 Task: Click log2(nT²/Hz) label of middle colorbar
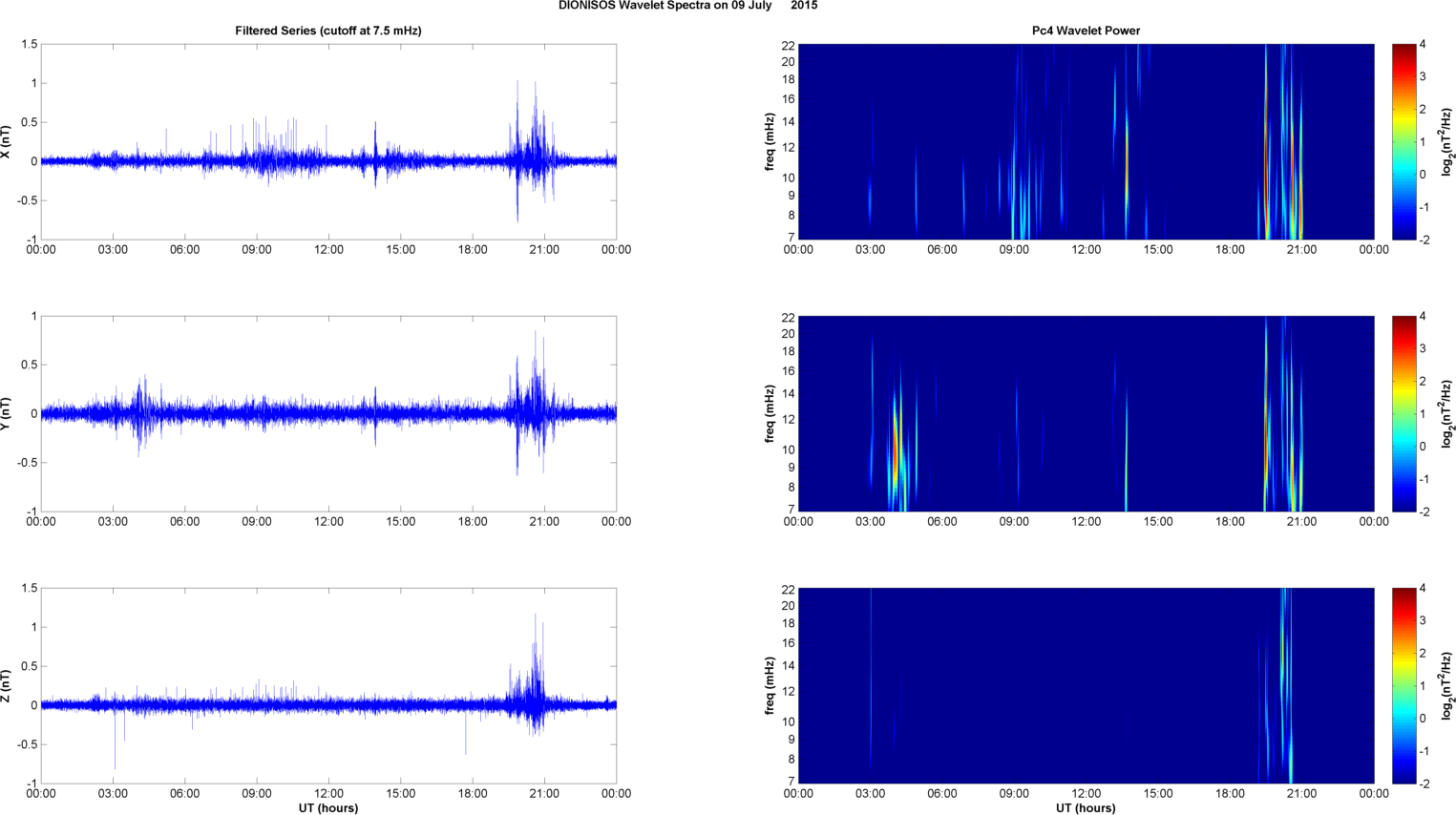(x=1447, y=414)
